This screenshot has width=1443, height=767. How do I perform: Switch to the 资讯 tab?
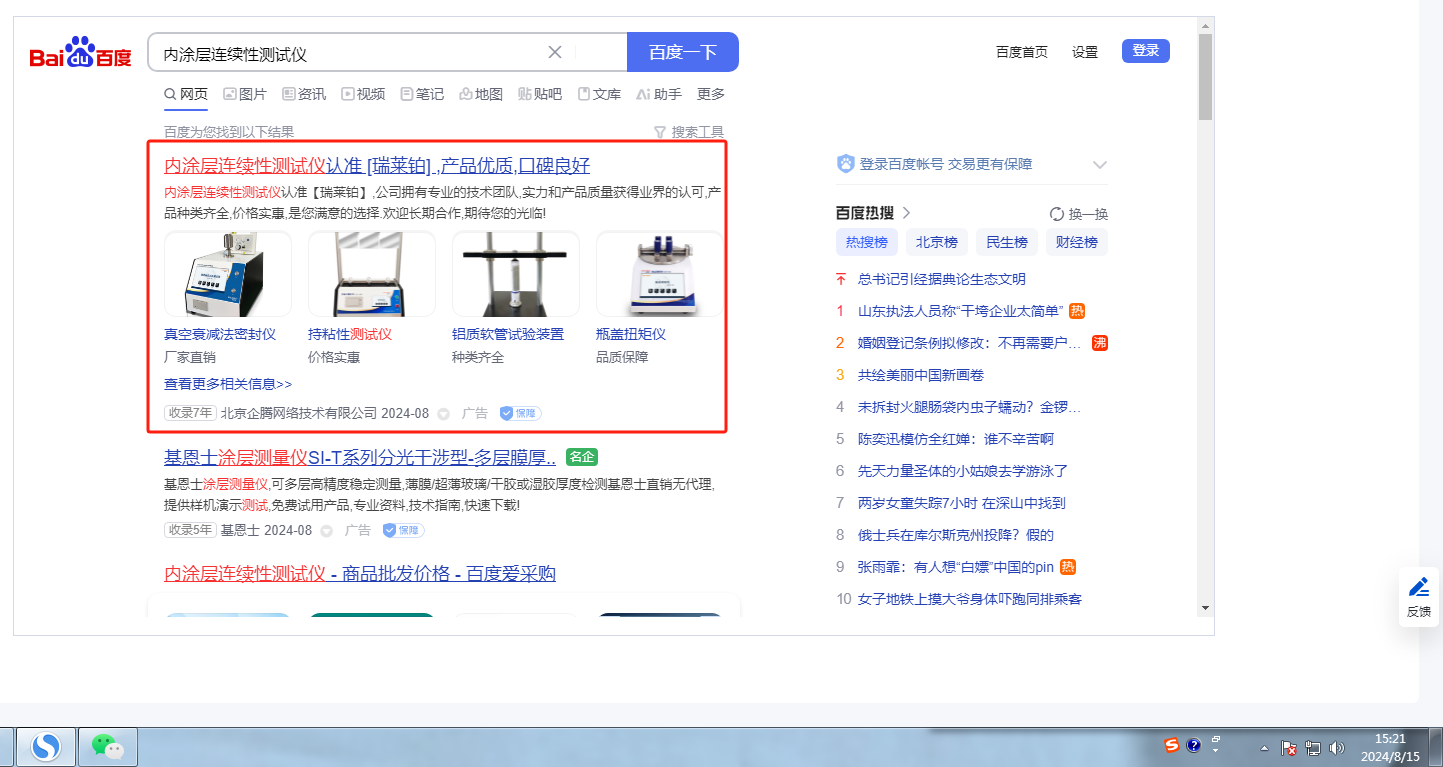[304, 94]
